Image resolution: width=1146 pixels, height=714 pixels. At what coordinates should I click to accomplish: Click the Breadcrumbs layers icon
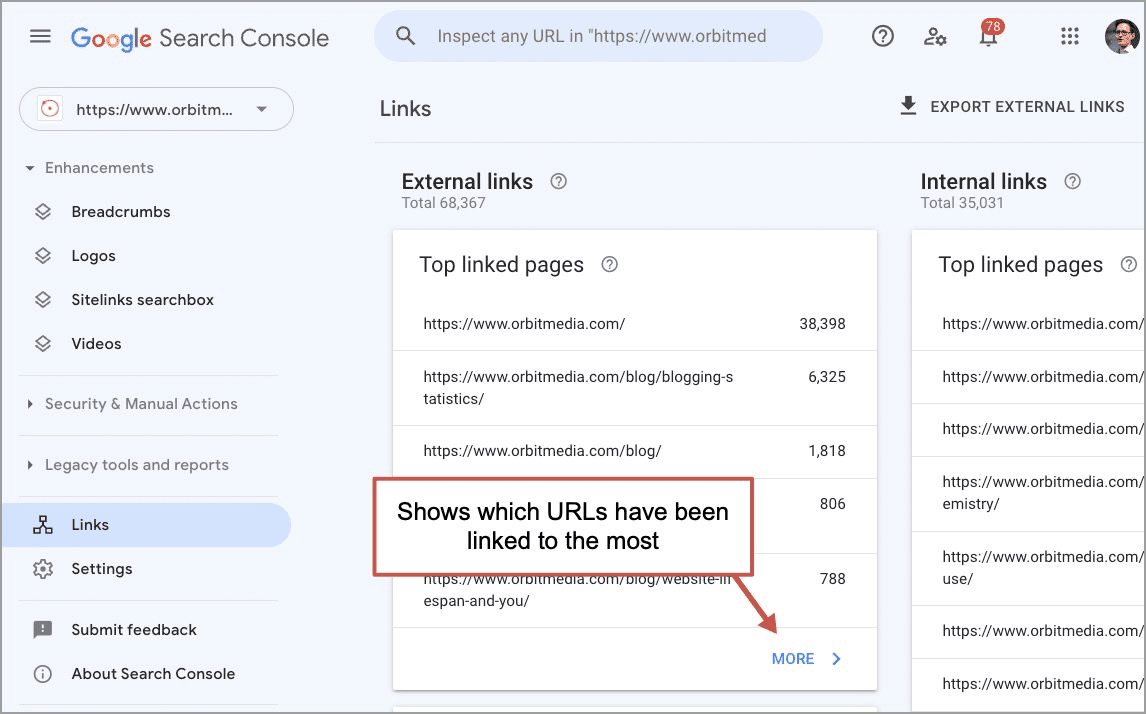pyautogui.click(x=43, y=212)
